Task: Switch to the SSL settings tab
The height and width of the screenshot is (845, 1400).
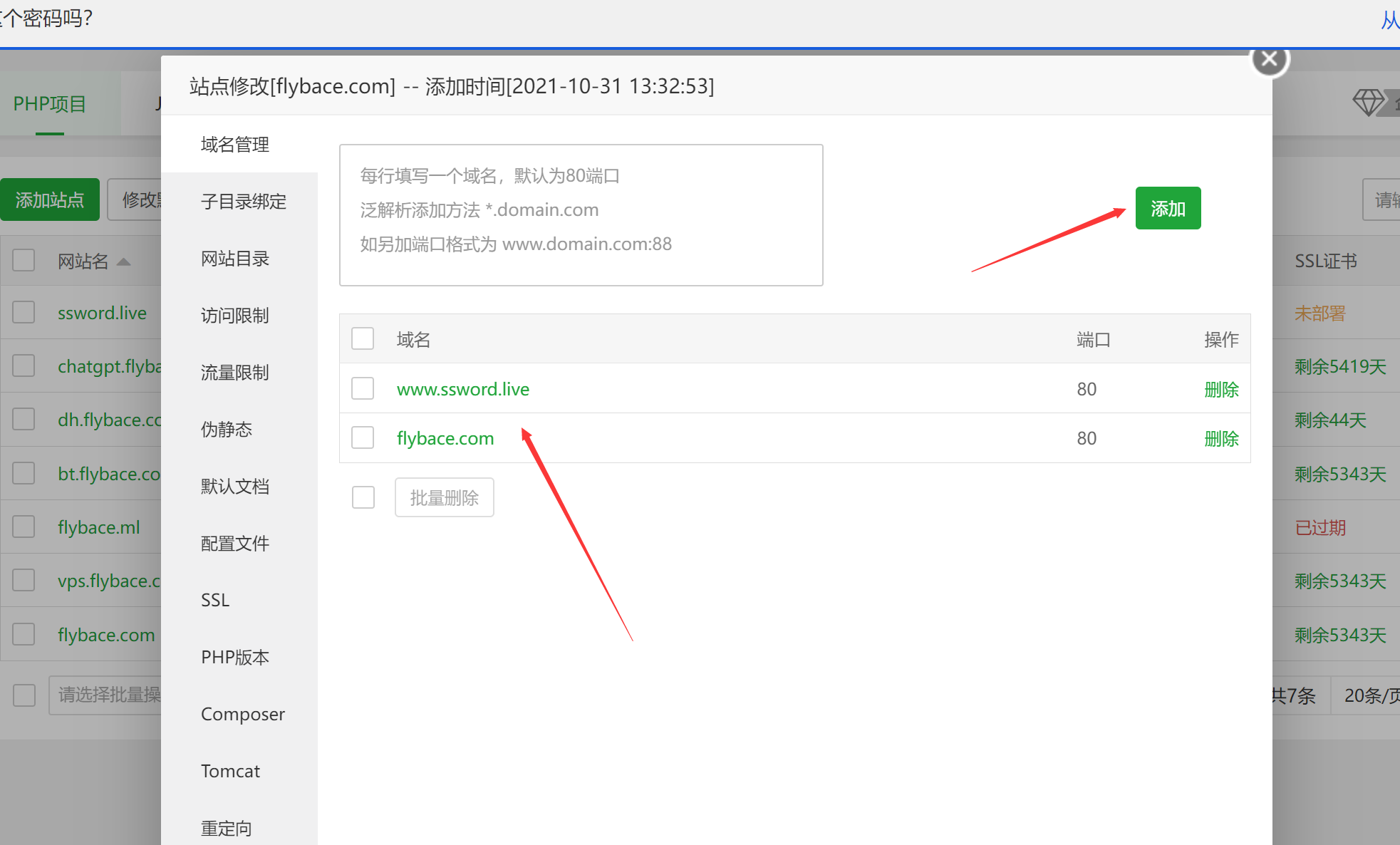Action: pyautogui.click(x=215, y=600)
